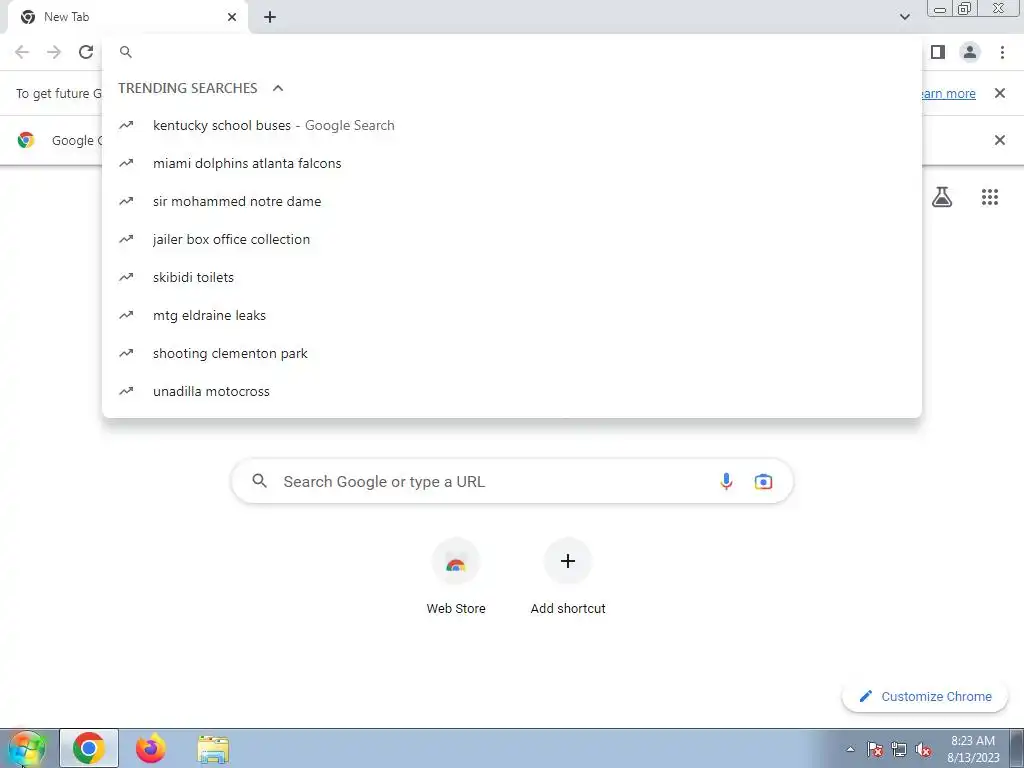Open the side panel icon in toolbar
The image size is (1024, 768).
938,52
